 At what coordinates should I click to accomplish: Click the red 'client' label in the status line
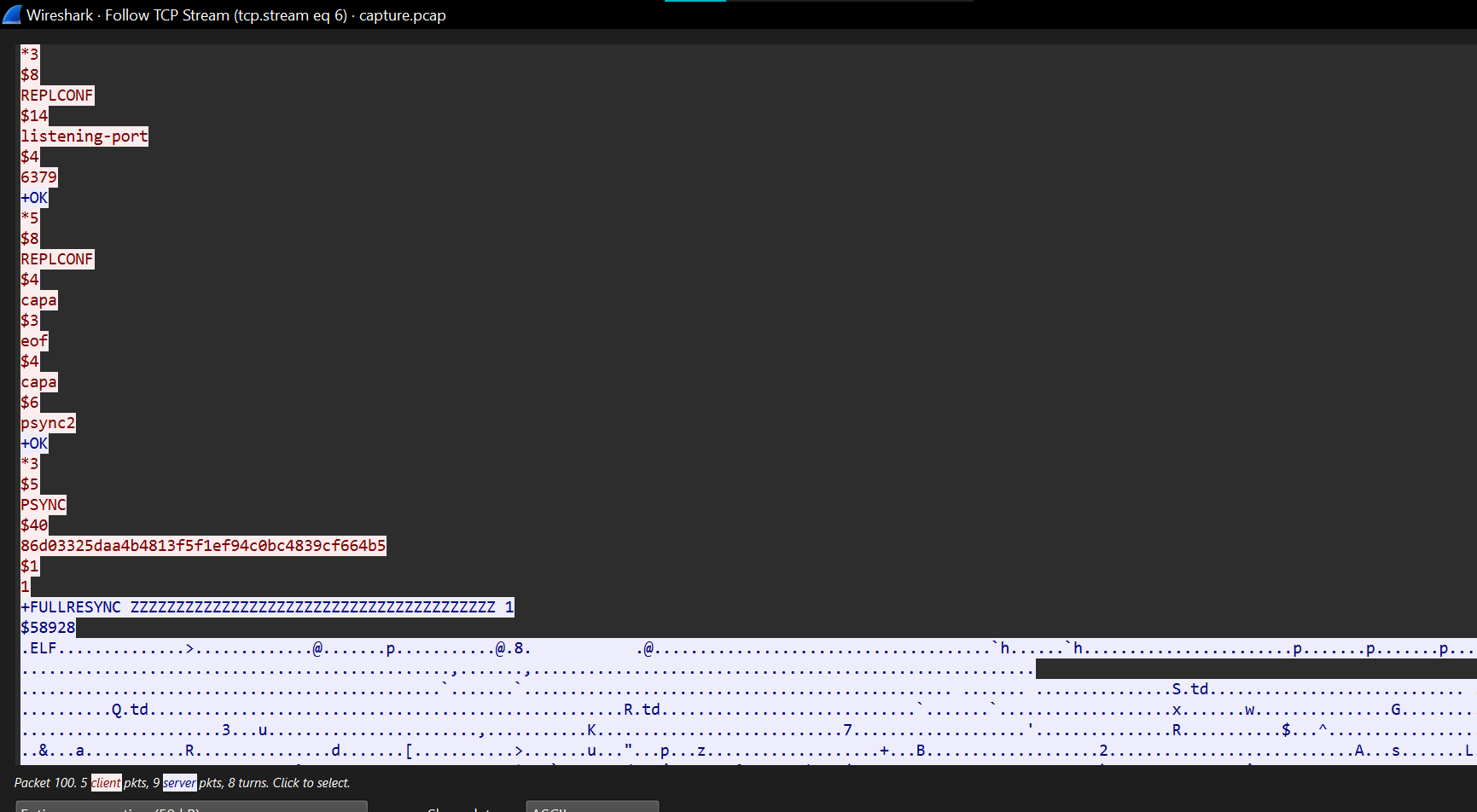[x=106, y=783]
